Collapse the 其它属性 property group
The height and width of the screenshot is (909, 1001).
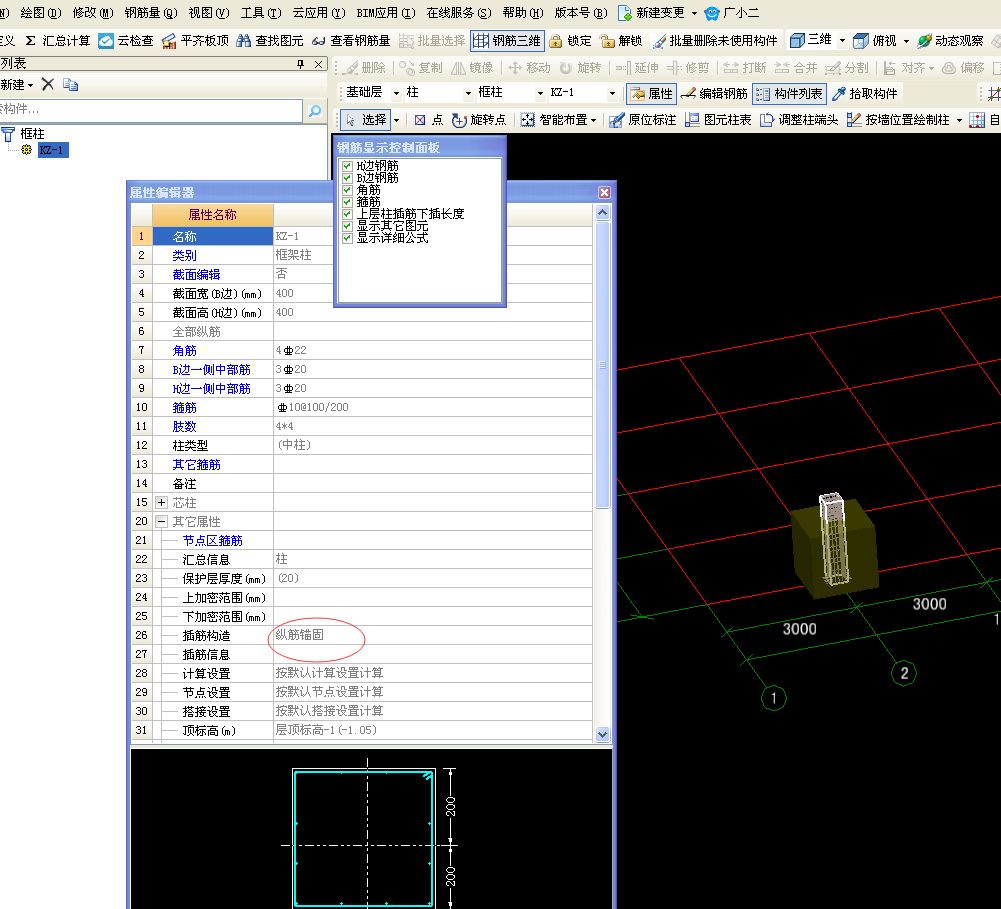tap(162, 522)
